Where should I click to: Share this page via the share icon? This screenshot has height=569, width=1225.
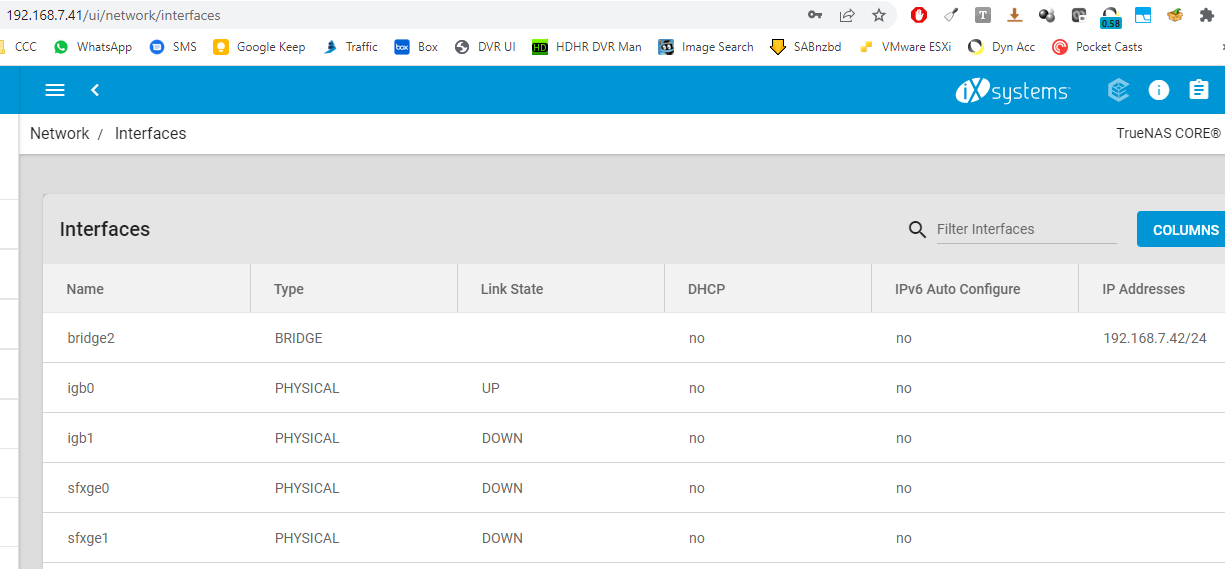(x=847, y=15)
